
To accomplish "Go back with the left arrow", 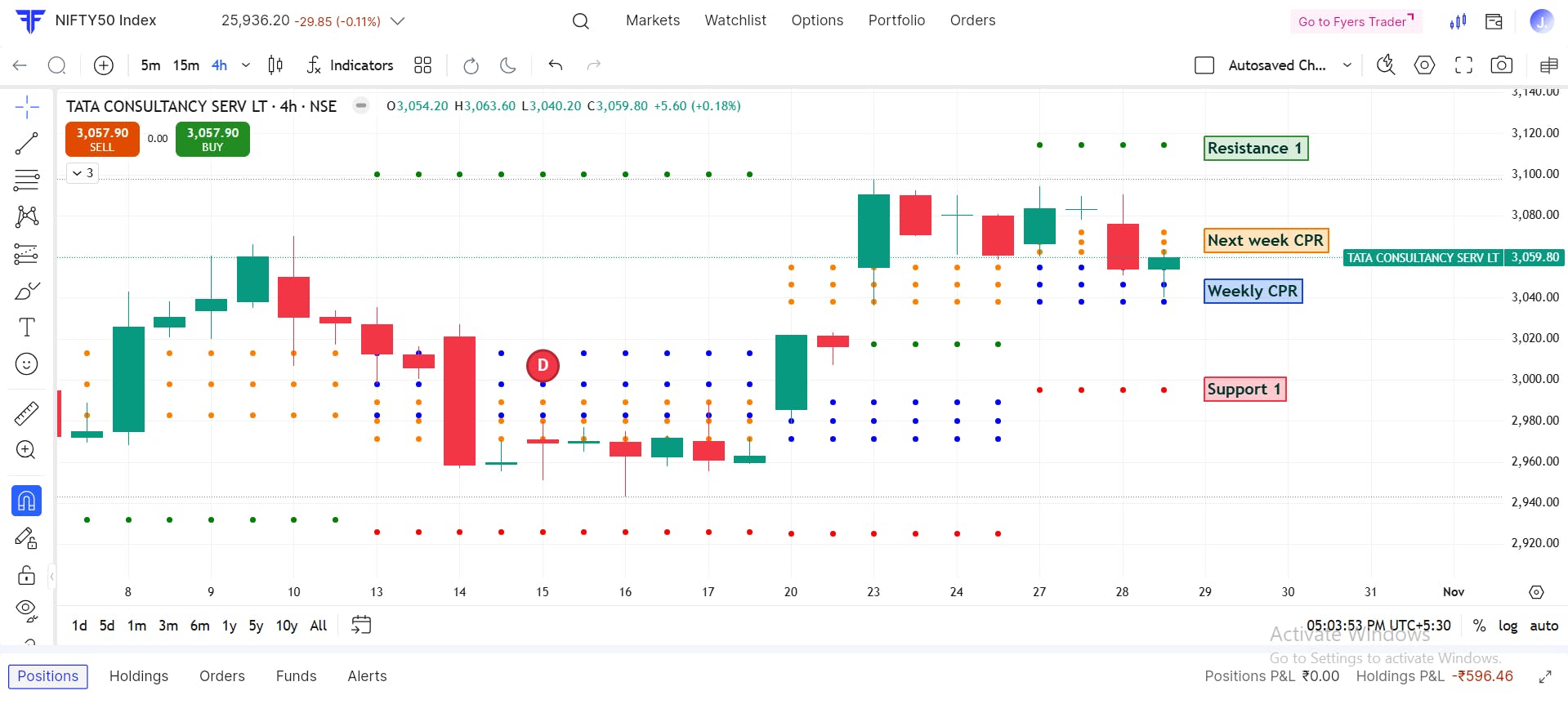I will (x=20, y=65).
